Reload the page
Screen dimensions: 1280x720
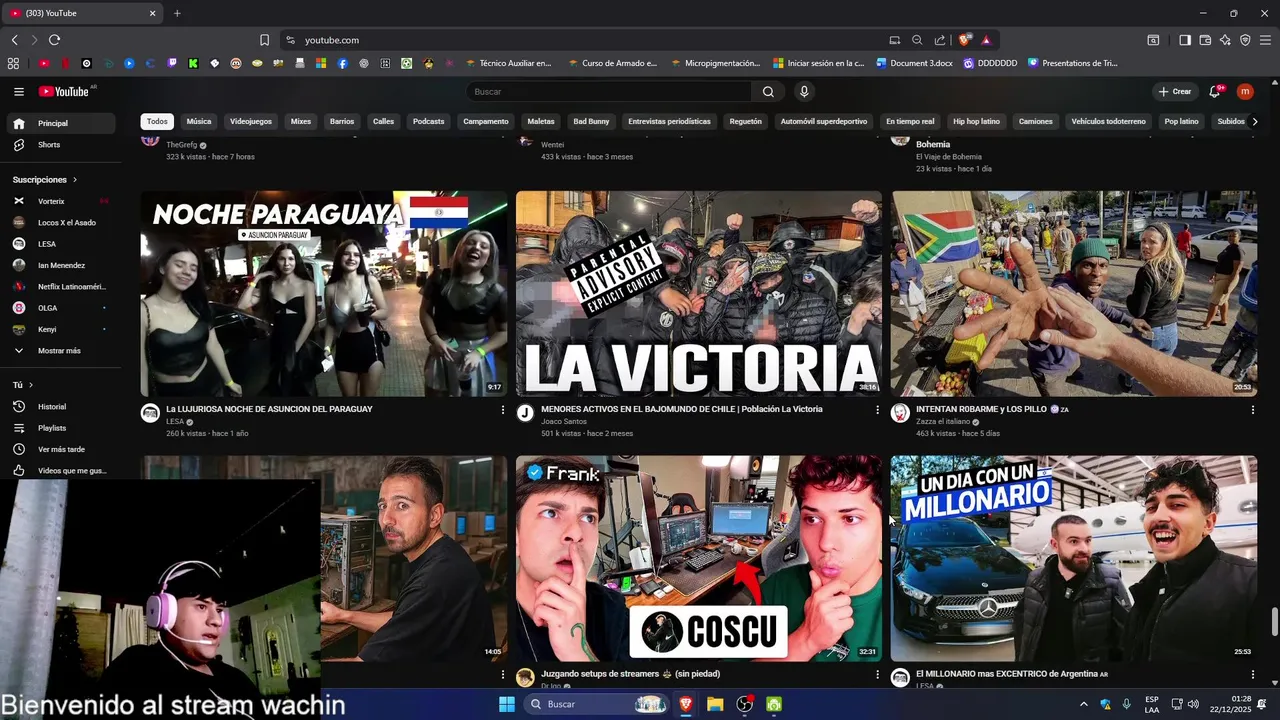[54, 40]
